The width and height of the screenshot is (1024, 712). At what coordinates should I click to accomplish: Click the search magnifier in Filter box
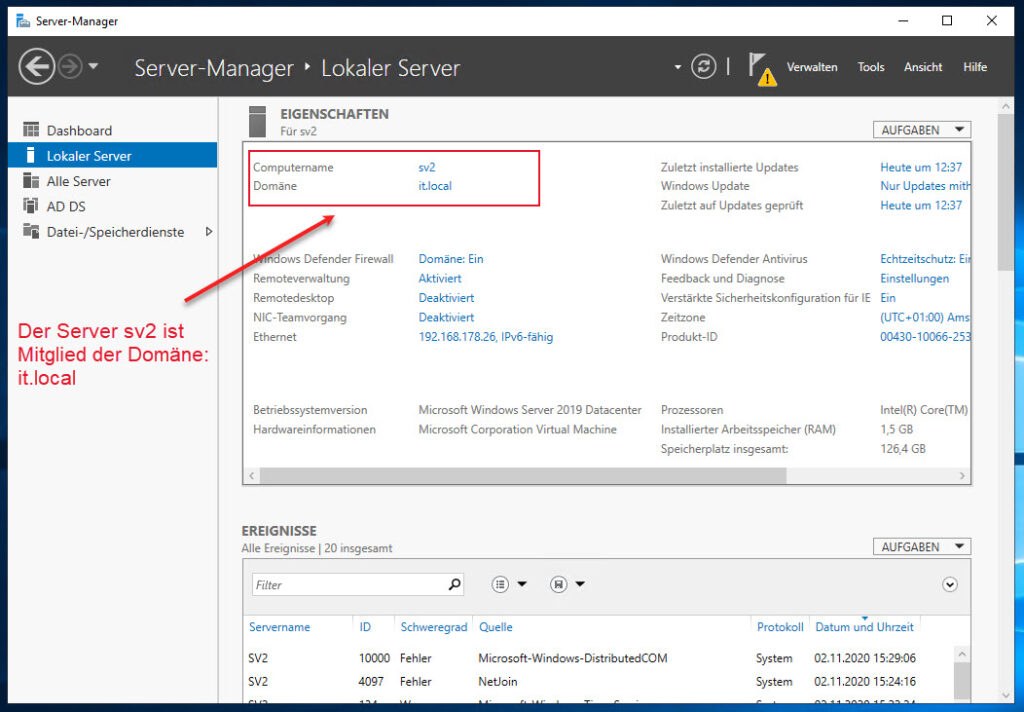[x=455, y=584]
